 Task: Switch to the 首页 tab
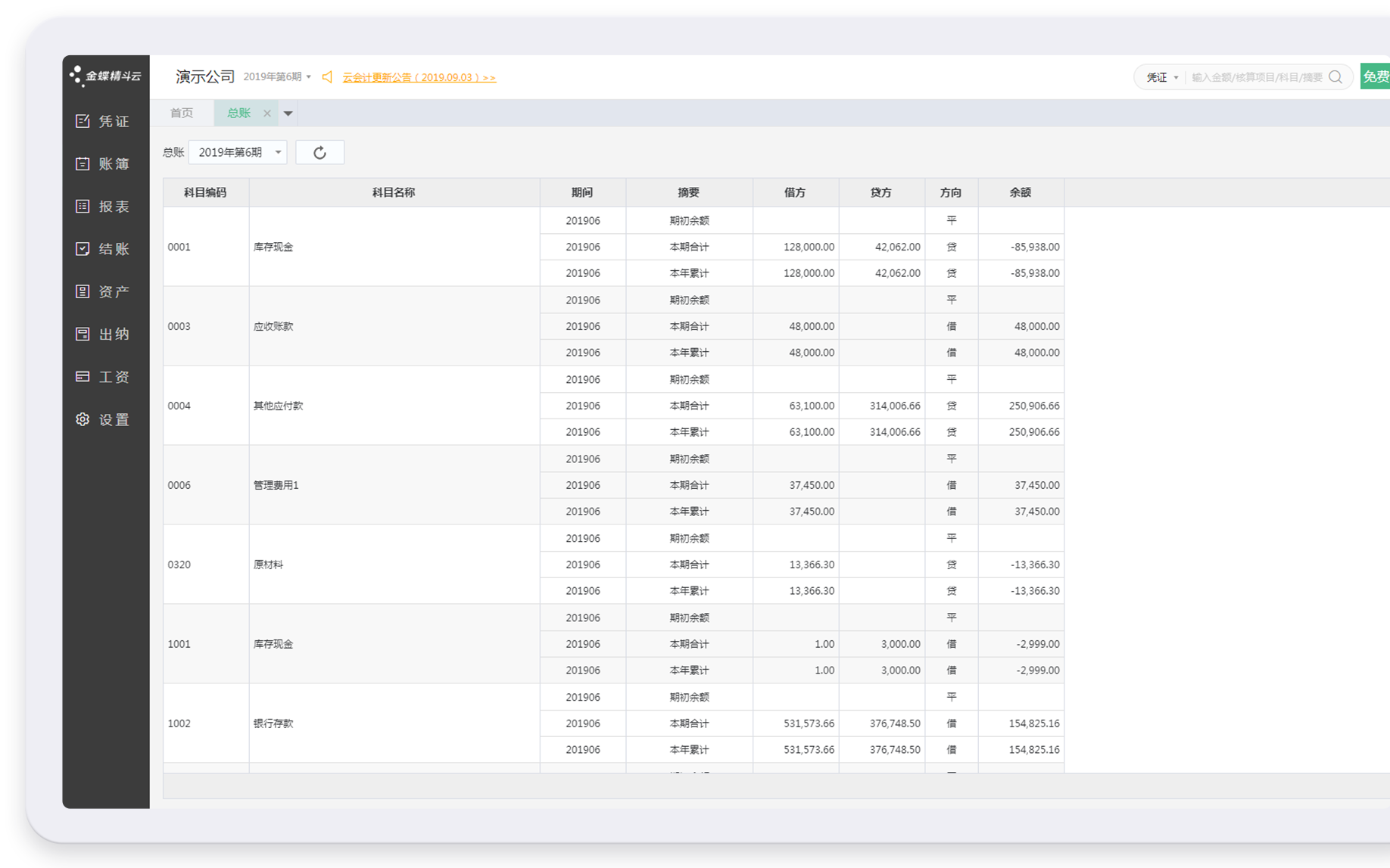pos(182,114)
